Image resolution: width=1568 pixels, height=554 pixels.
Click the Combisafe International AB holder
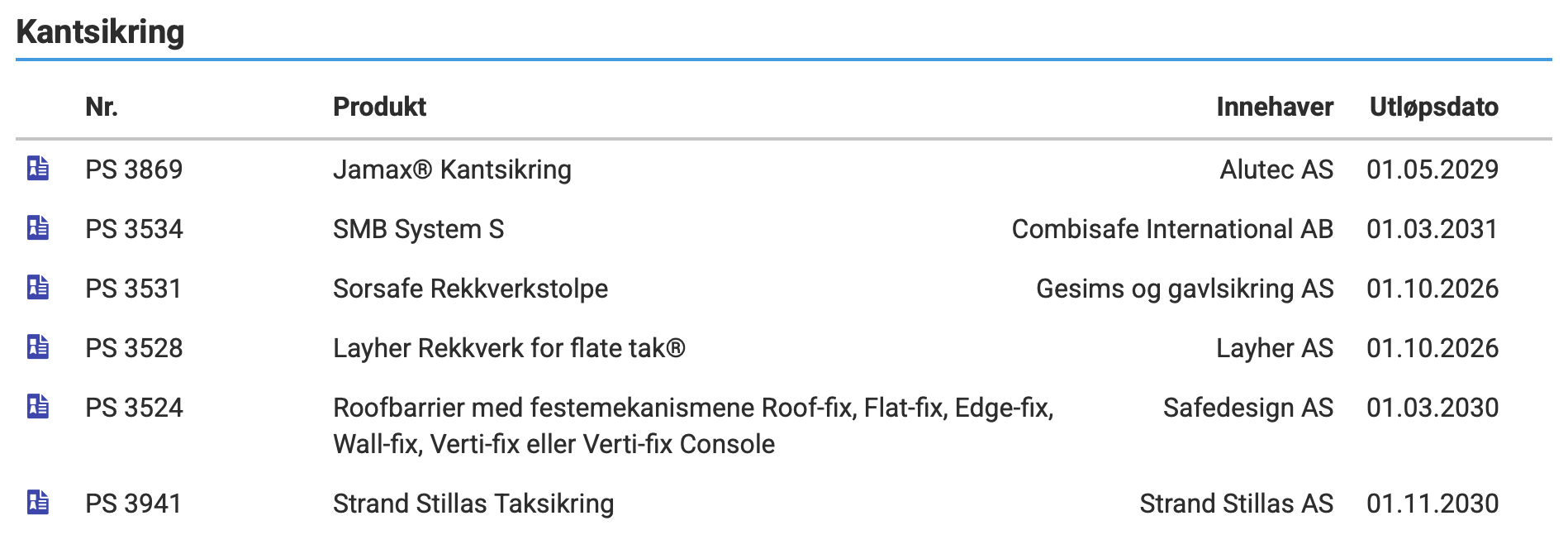[1172, 229]
